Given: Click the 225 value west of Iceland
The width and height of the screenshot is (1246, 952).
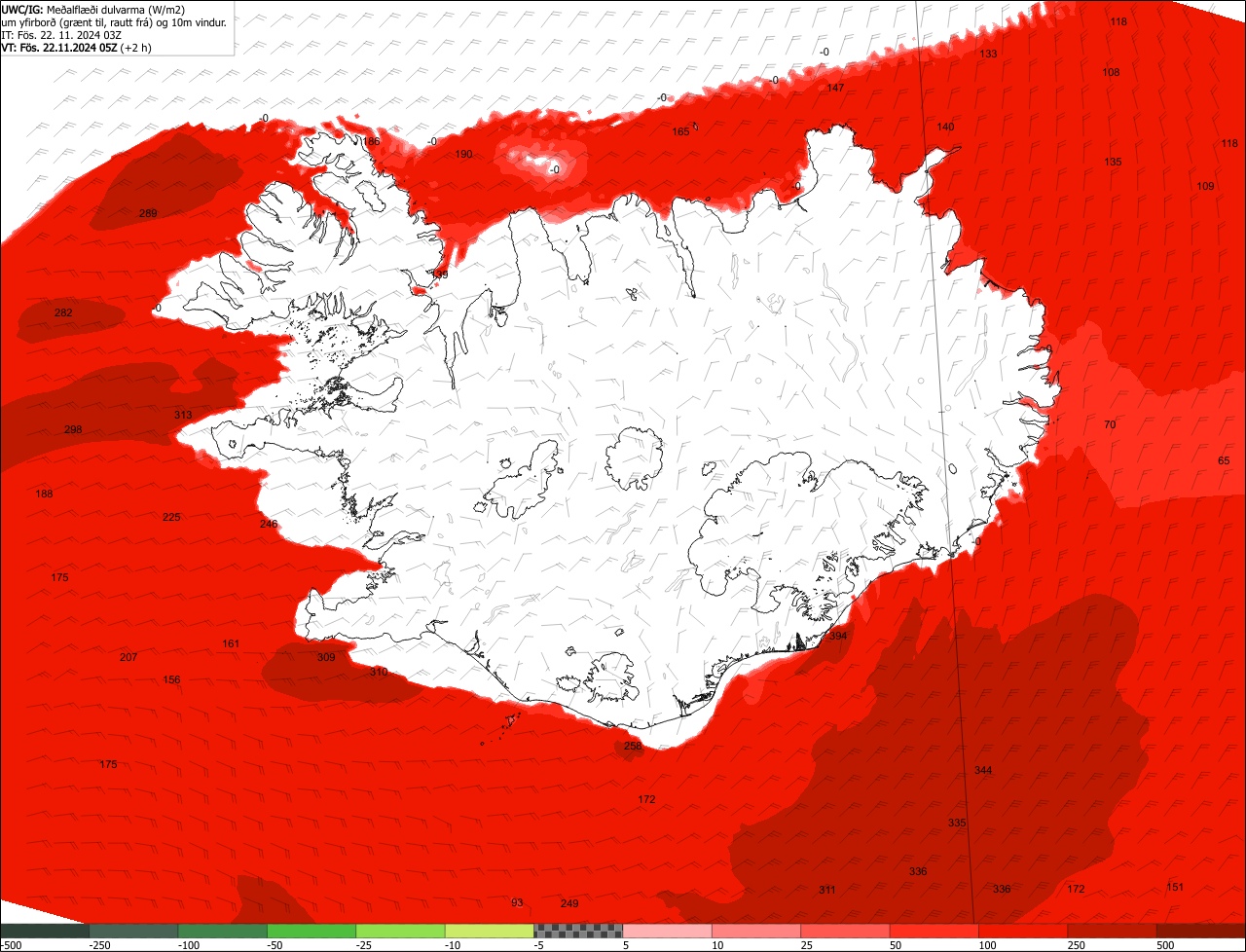Looking at the screenshot, I should pyautogui.click(x=171, y=517).
